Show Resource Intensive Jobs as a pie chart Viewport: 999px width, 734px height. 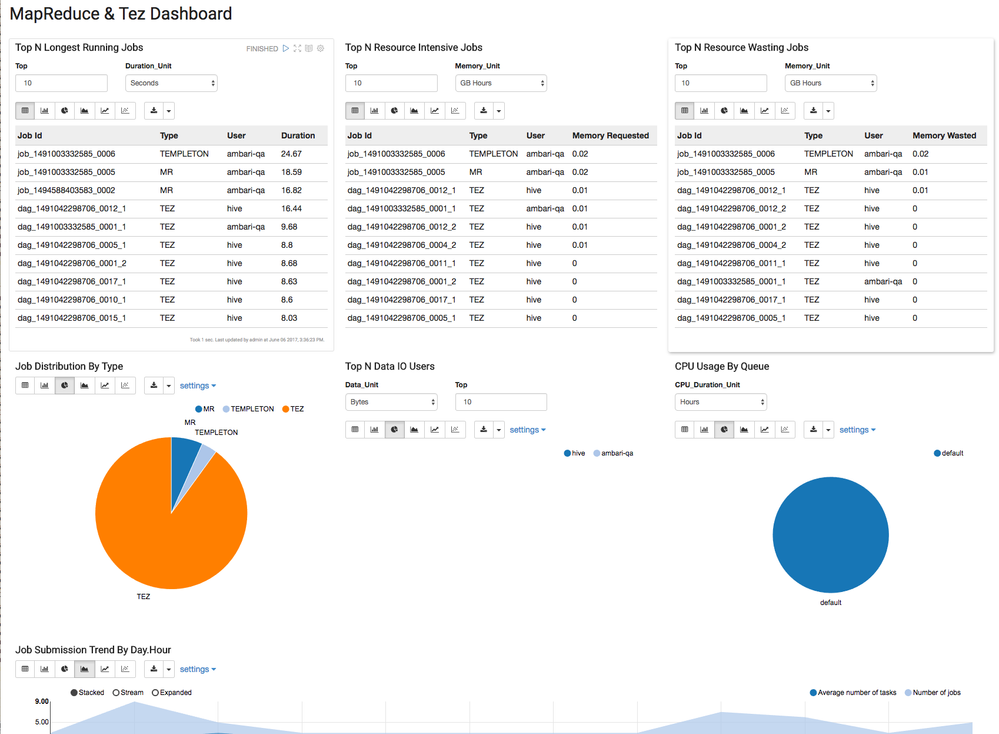click(394, 111)
